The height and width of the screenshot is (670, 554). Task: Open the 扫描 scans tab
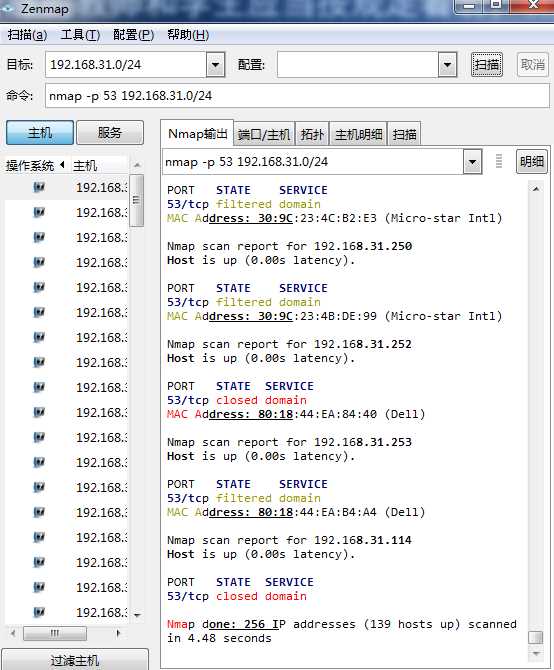(405, 135)
